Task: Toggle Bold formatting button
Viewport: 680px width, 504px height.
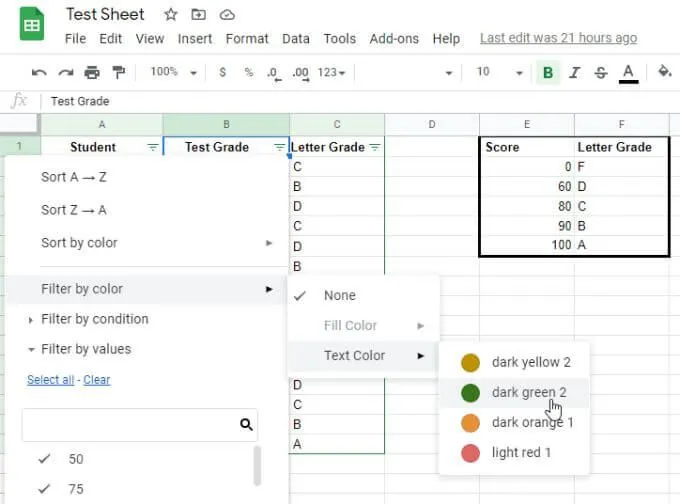Action: coord(548,72)
